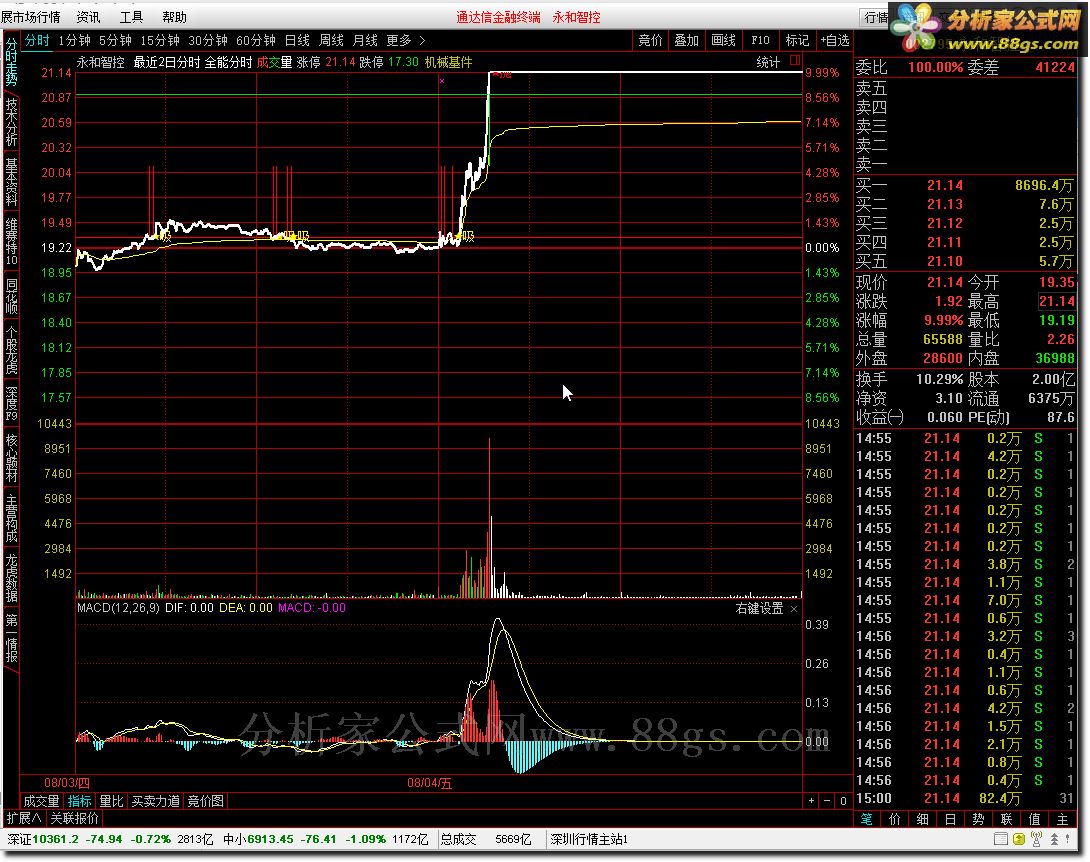1090x862 pixels.
Task: Add stock via +自选 button
Action: (834, 40)
